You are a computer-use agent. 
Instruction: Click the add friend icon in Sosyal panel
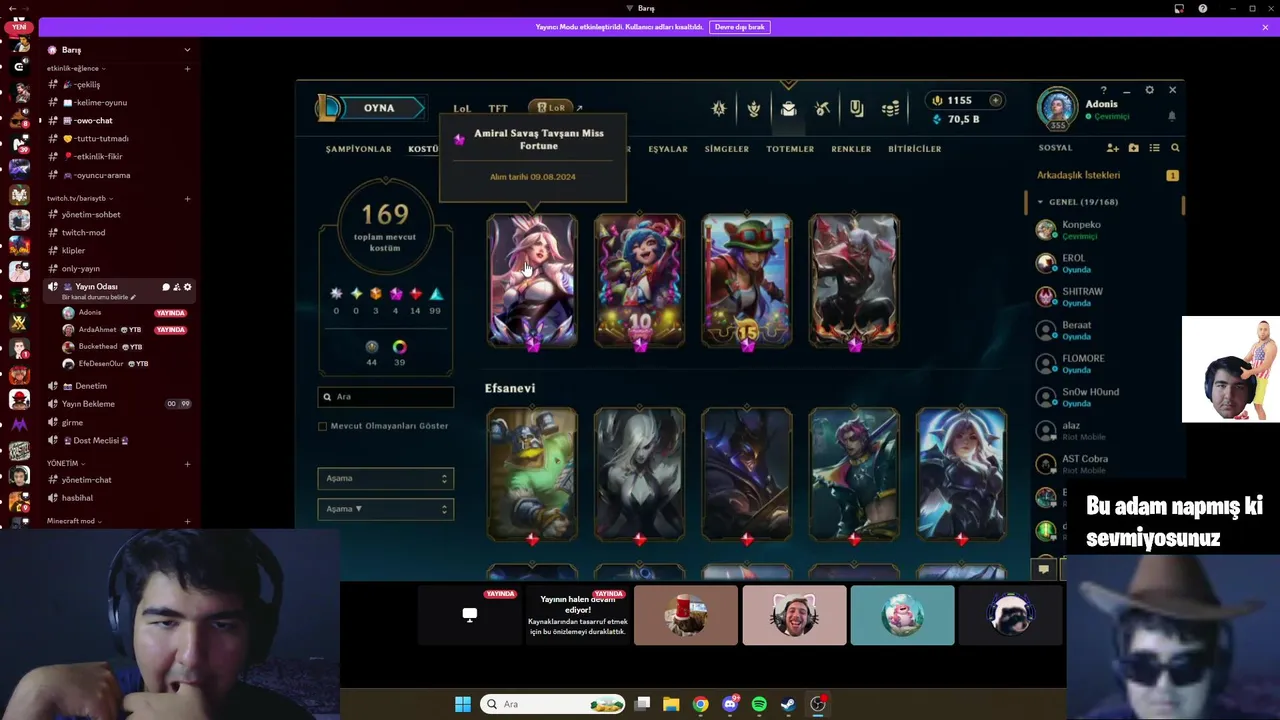tap(1112, 148)
